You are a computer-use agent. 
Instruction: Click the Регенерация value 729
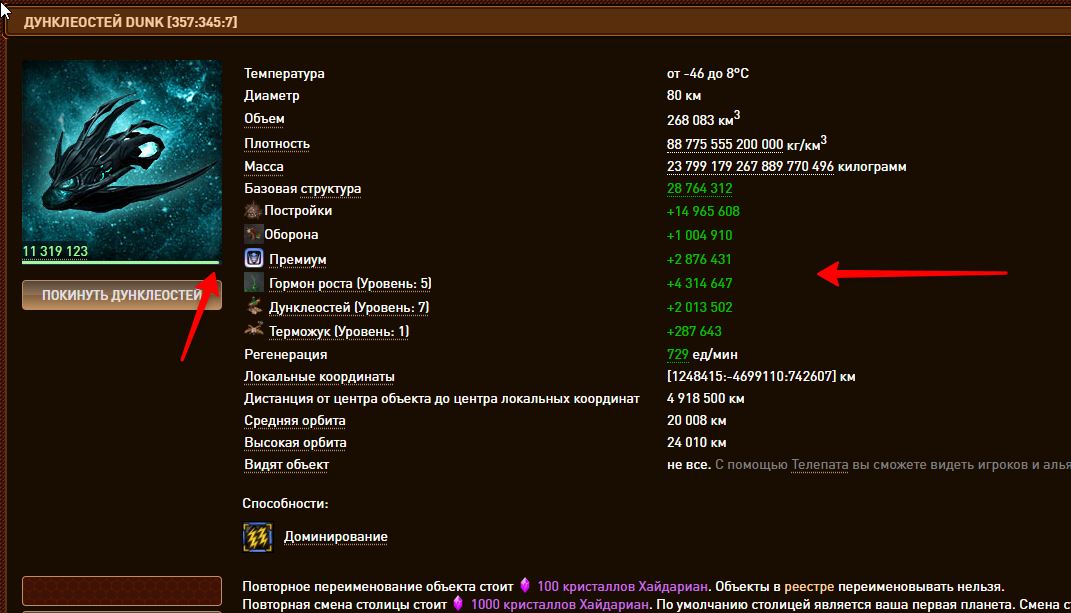(677, 354)
